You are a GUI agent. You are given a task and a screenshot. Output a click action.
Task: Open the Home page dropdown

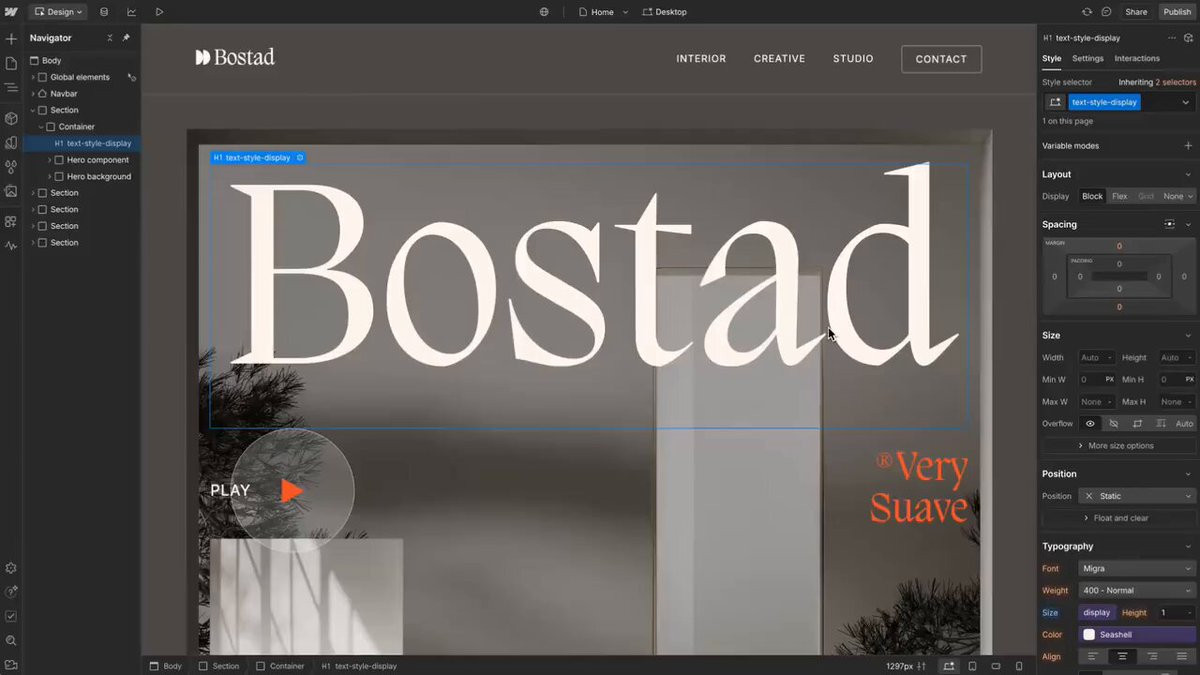[604, 12]
